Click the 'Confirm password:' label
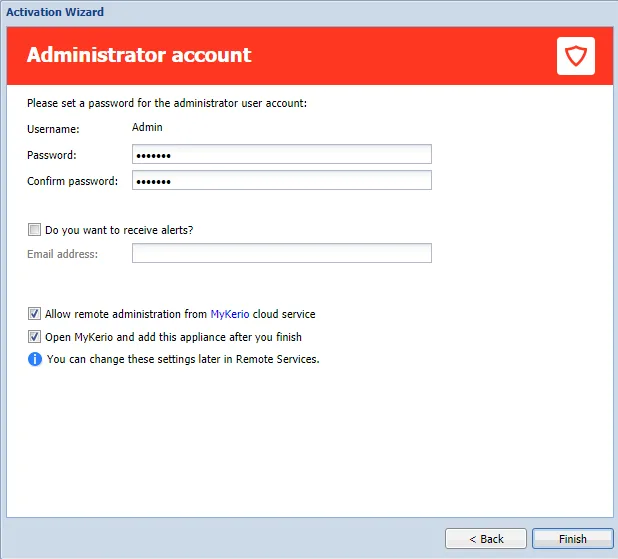The image size is (618, 559). point(73,181)
